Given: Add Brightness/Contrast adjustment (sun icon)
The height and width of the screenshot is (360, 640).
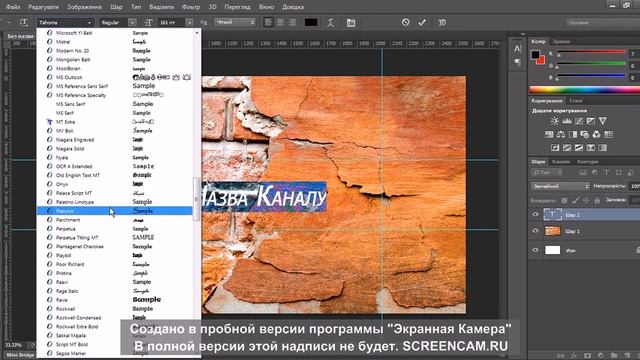Looking at the screenshot, I should [x=554, y=121].
